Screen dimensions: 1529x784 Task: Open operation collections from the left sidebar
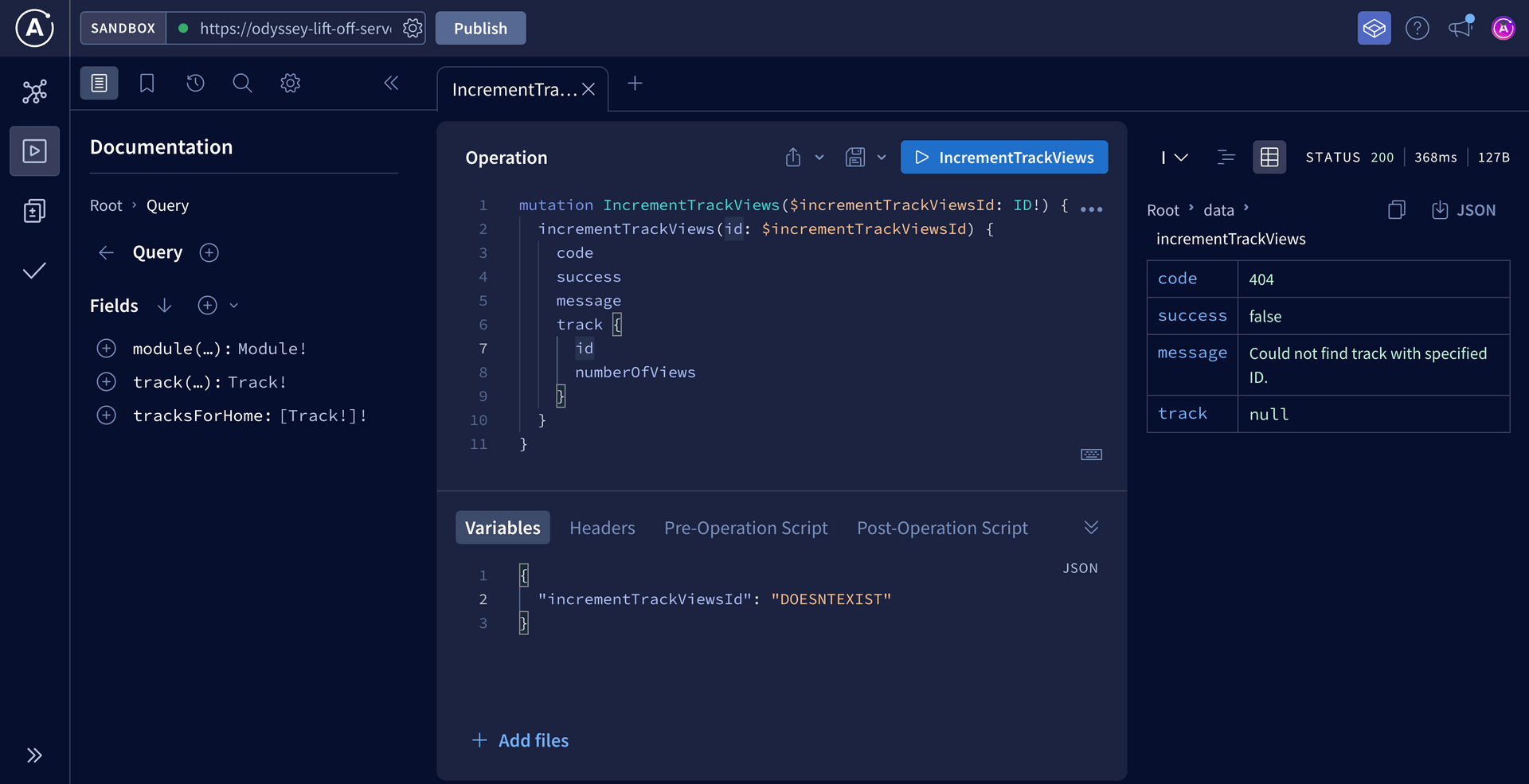click(34, 210)
